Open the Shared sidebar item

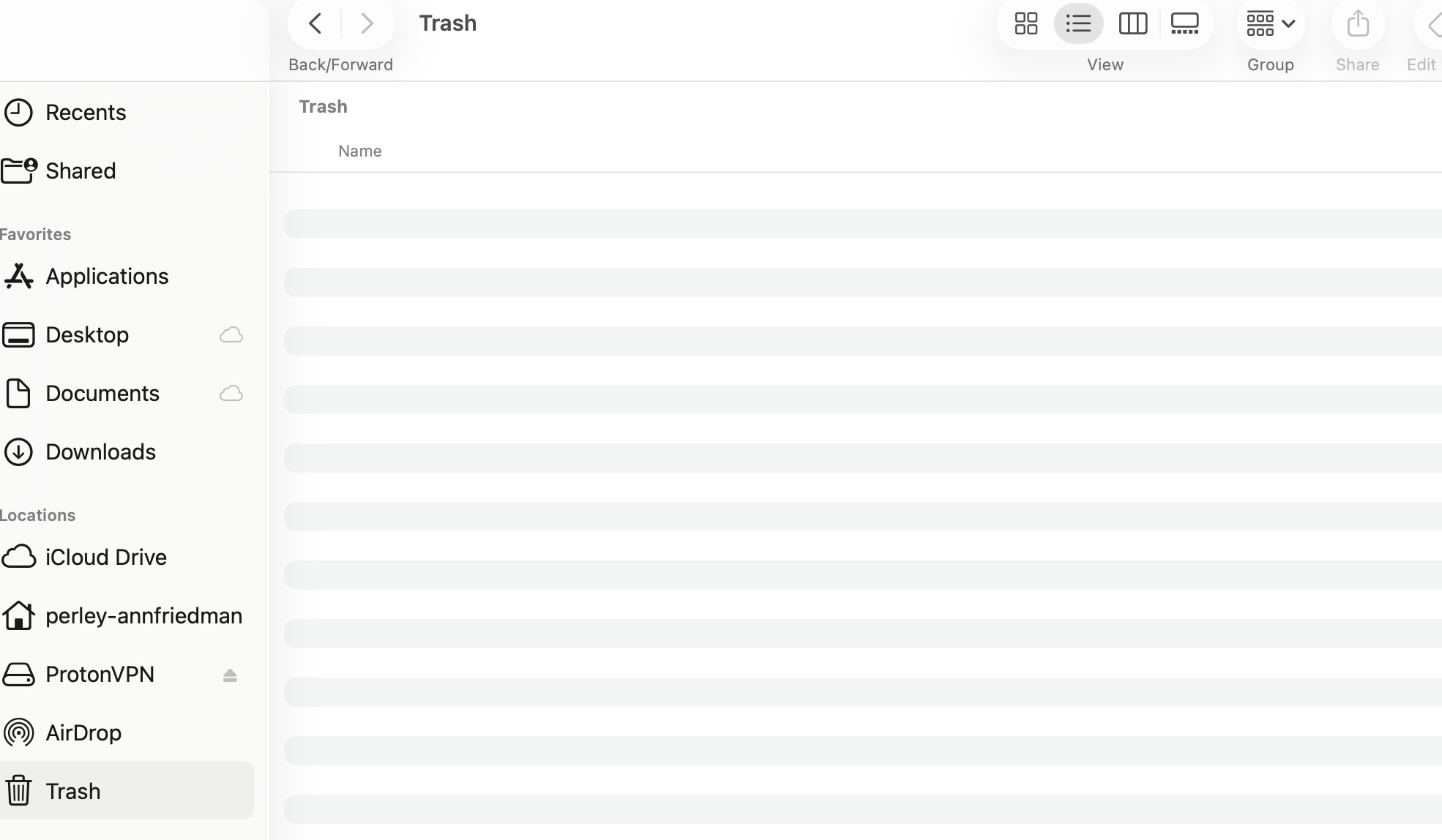point(81,171)
